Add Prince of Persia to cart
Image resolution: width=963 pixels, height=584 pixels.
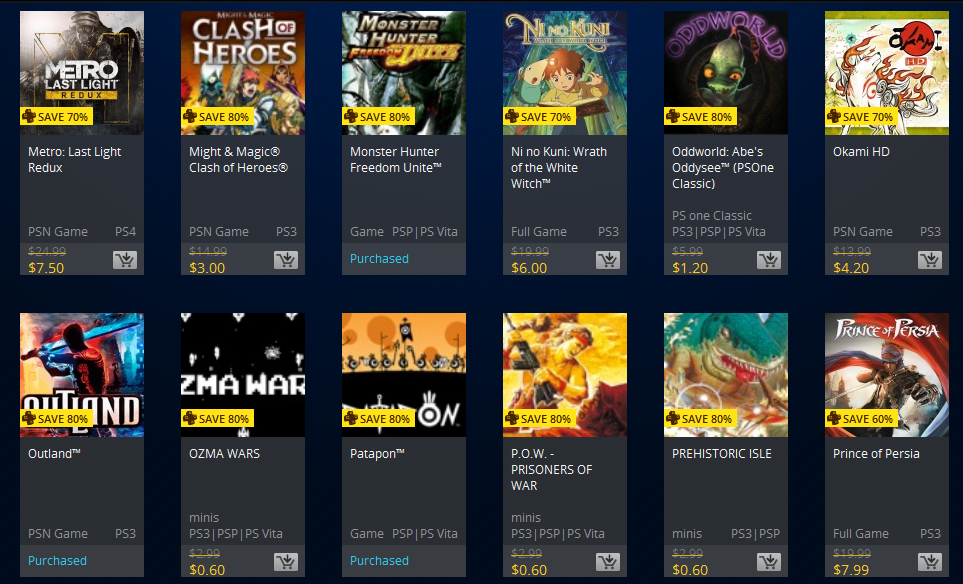pyautogui.click(x=929, y=562)
